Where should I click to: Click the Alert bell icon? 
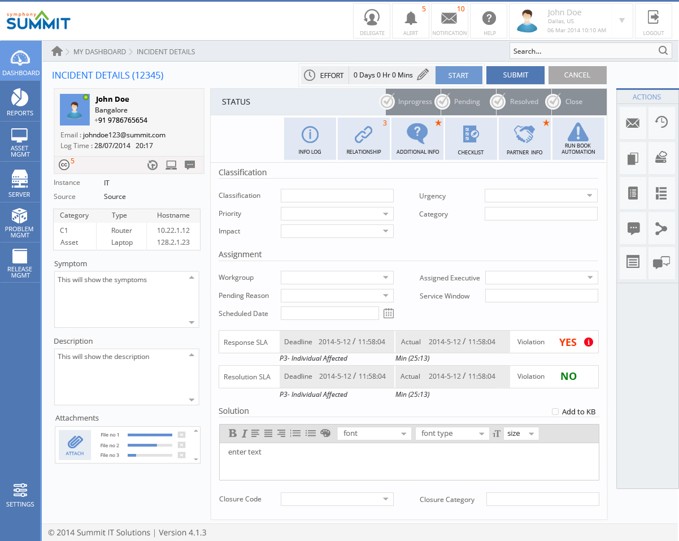coord(410,19)
